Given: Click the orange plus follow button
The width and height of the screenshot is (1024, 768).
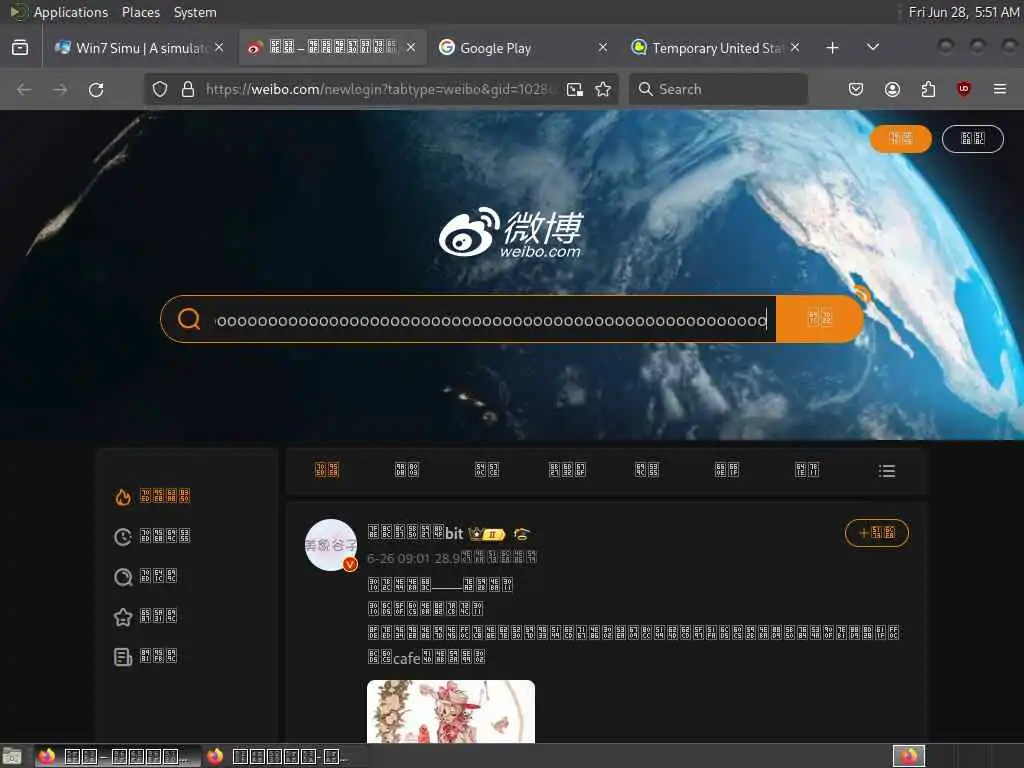Looking at the screenshot, I should [x=876, y=533].
